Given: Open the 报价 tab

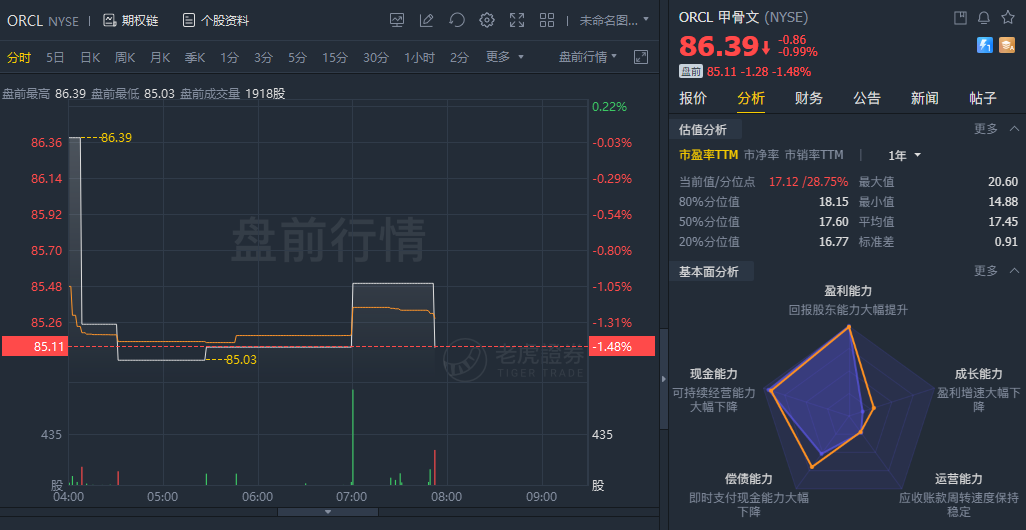Looking at the screenshot, I should tap(693, 99).
